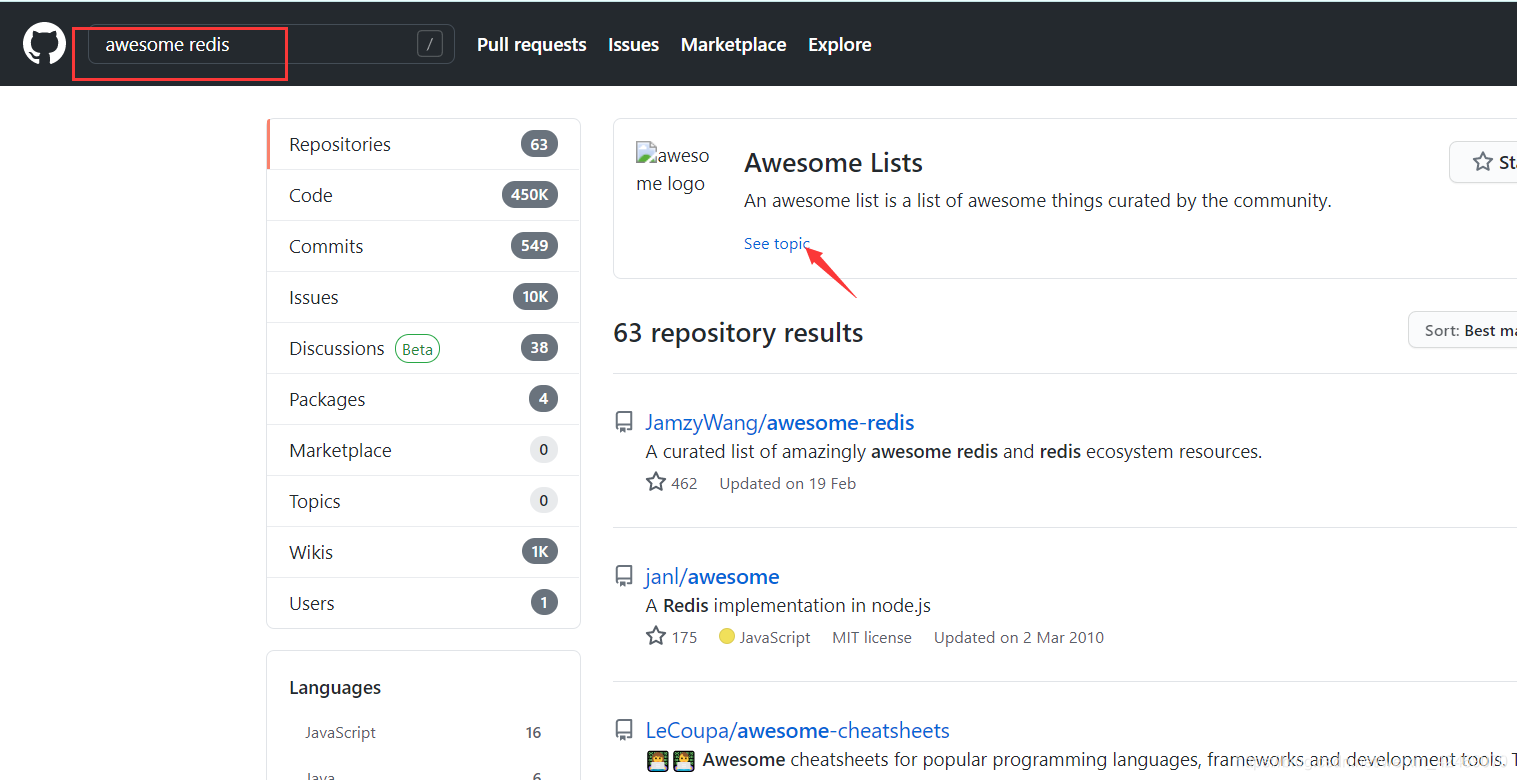Open Issues in top navigation
This screenshot has height=780, width=1517.
(x=633, y=44)
